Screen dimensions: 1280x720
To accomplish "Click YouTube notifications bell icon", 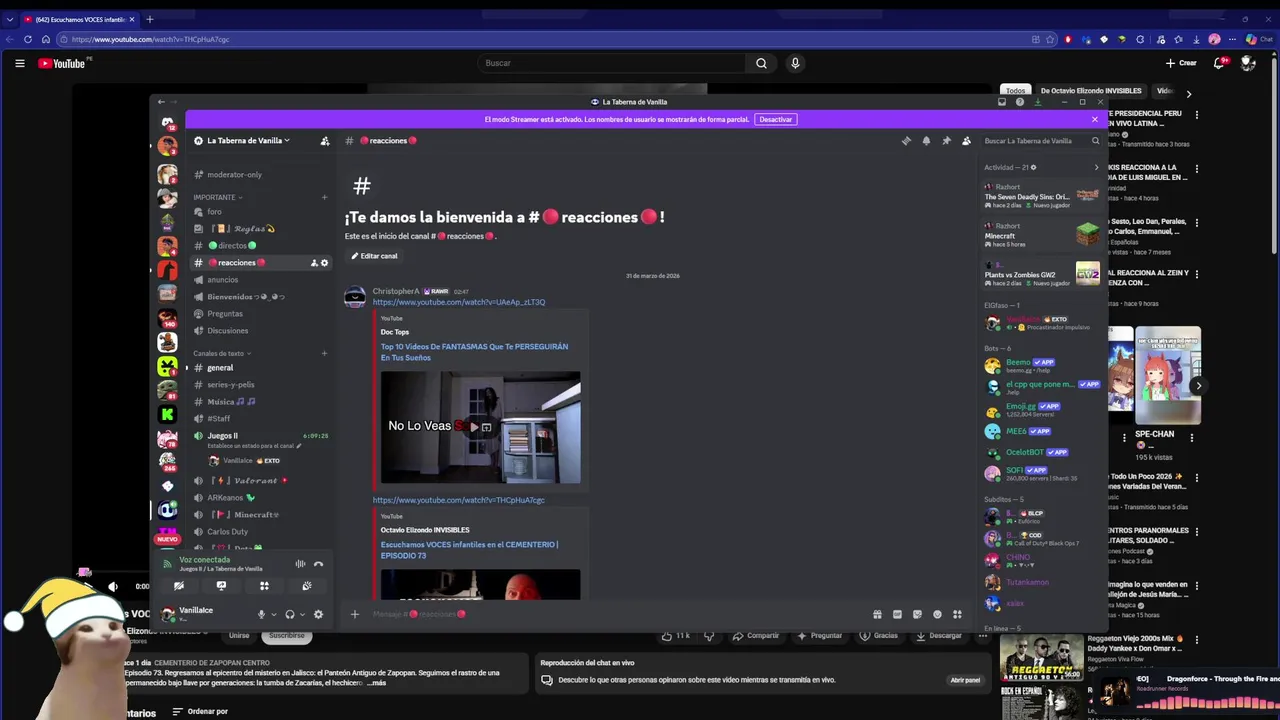I will [x=1219, y=63].
